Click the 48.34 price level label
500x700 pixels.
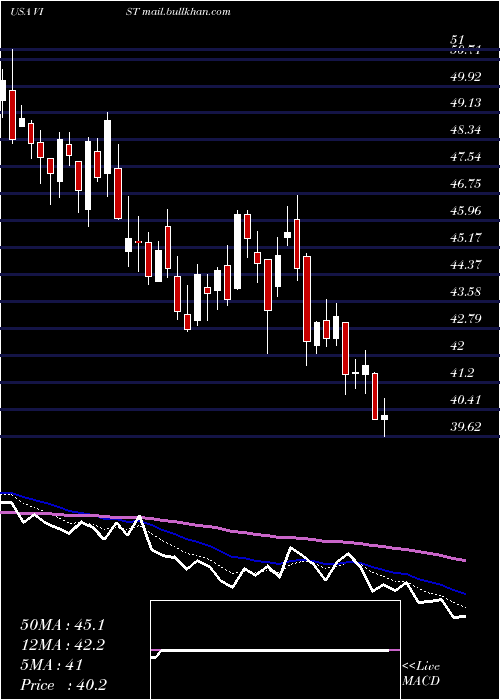coord(466,130)
